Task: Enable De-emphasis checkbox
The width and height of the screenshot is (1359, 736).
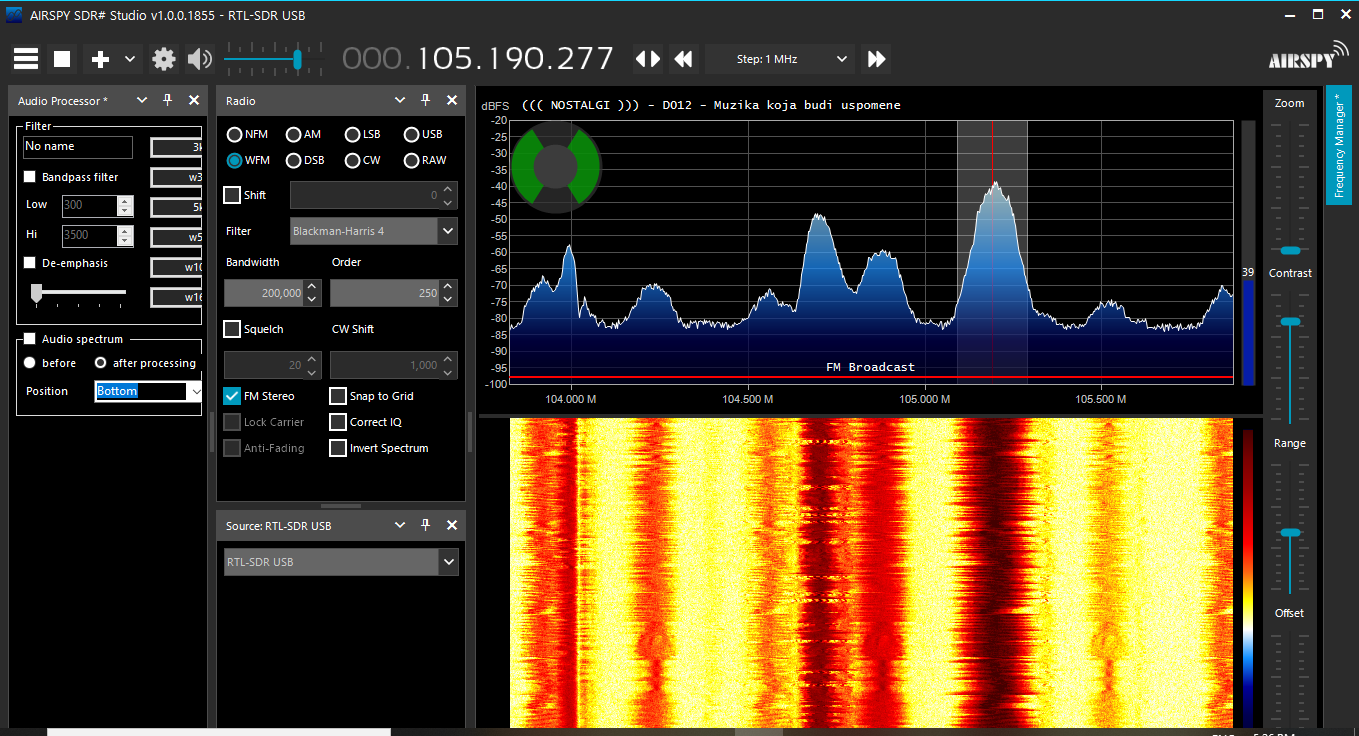Action: 30,263
